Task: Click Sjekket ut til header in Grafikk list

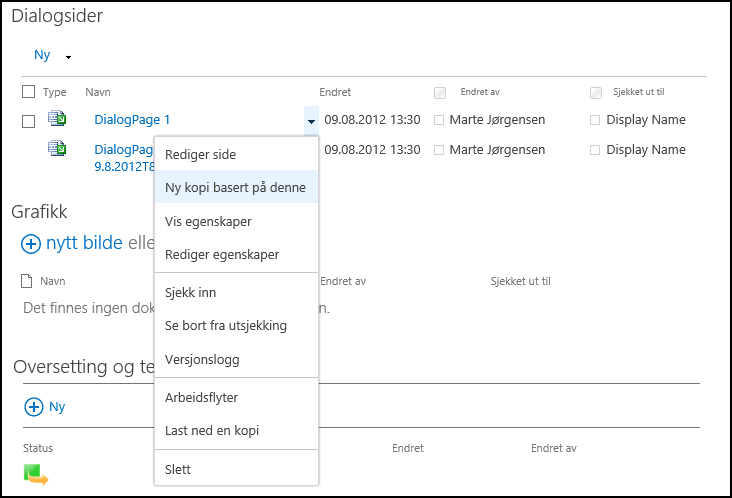Action: click(x=521, y=281)
